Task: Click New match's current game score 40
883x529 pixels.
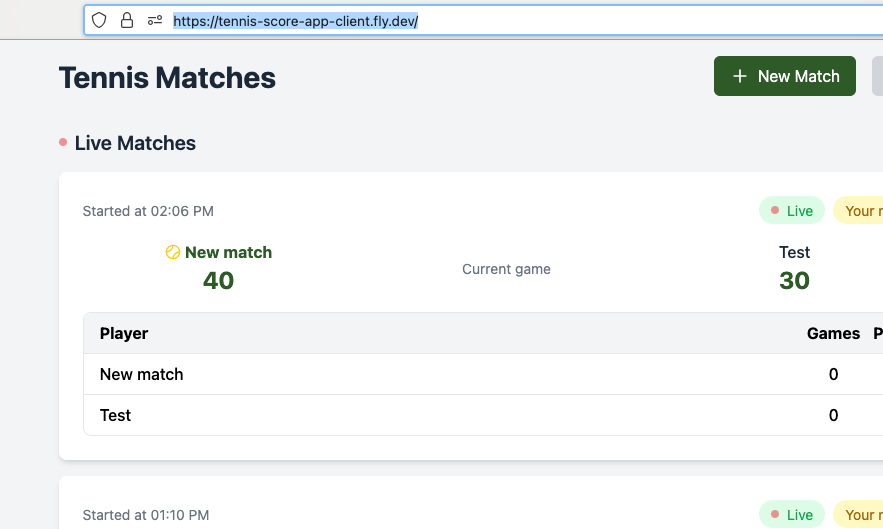Action: 218,281
